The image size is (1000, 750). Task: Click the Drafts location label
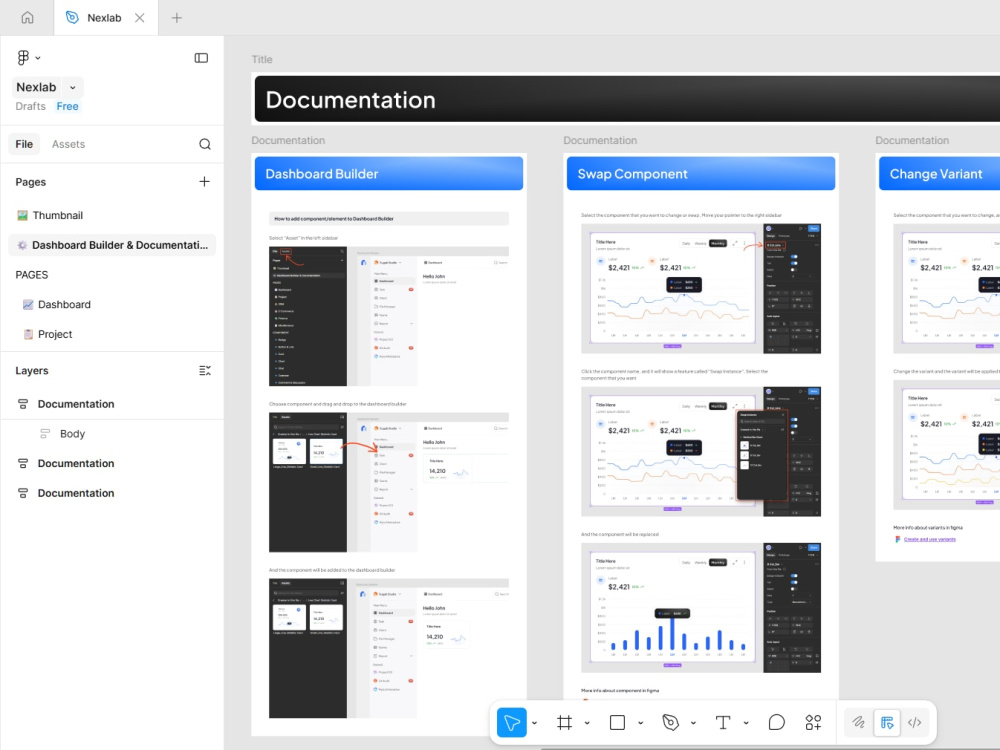point(31,107)
